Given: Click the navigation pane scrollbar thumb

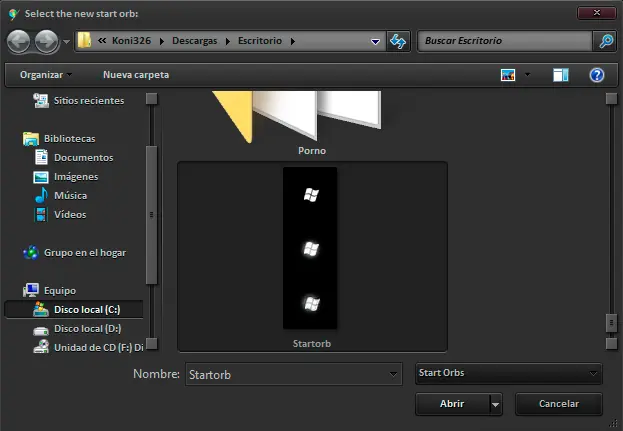Looking at the screenshot, I should pyautogui.click(x=151, y=215).
